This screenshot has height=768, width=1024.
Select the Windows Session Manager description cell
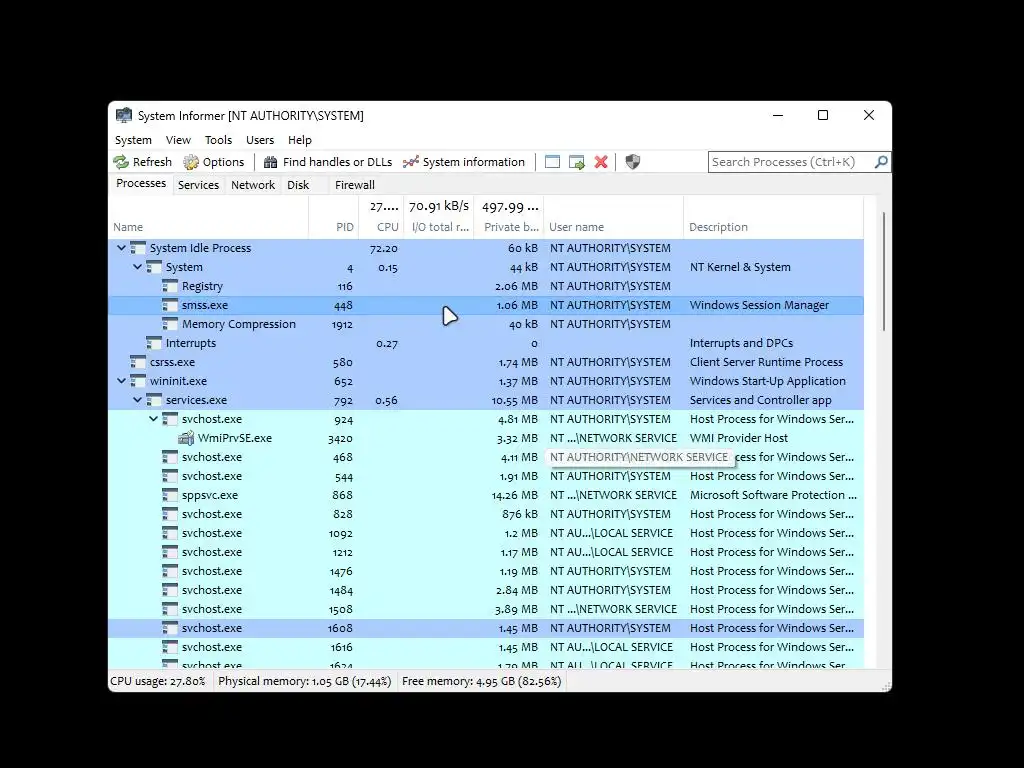759,305
